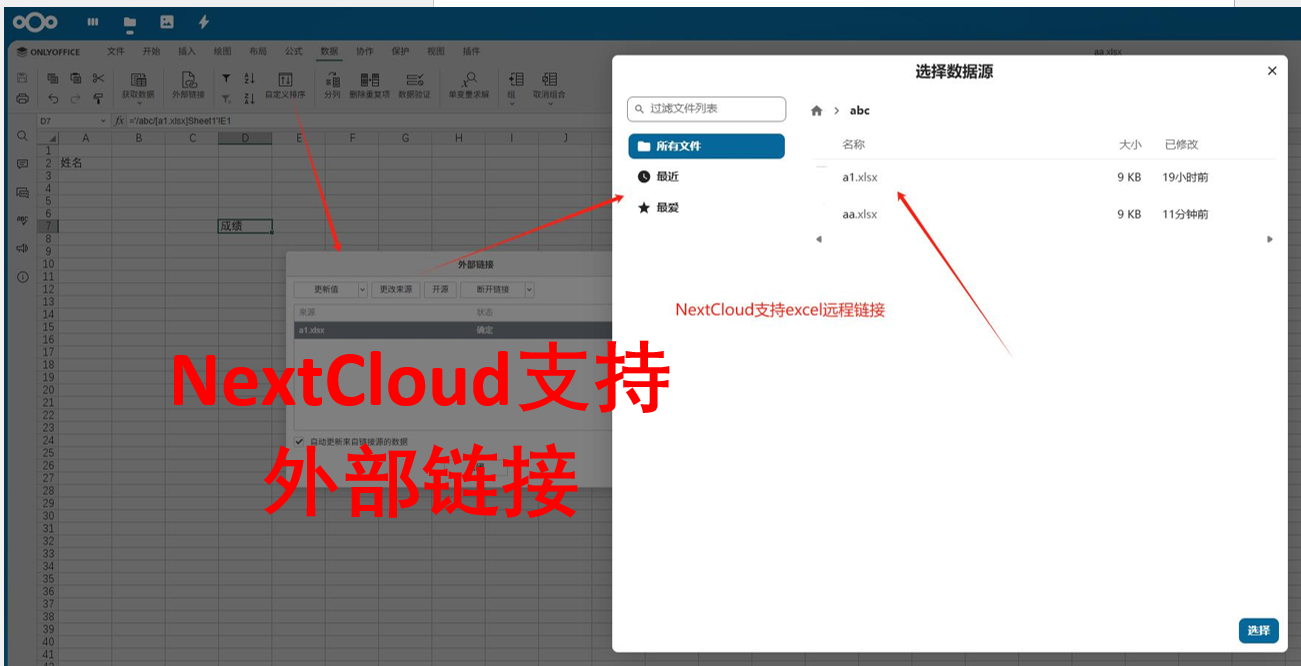
Task: Click the 分列 text to columns icon
Action: pos(332,80)
